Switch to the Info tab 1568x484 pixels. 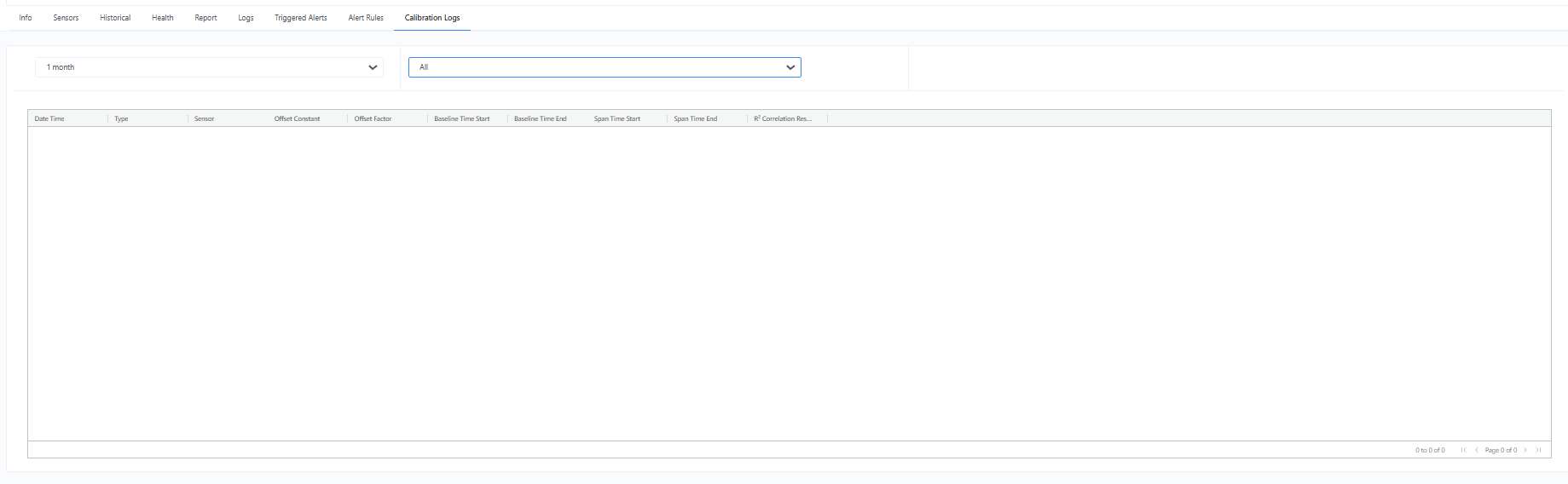click(26, 18)
